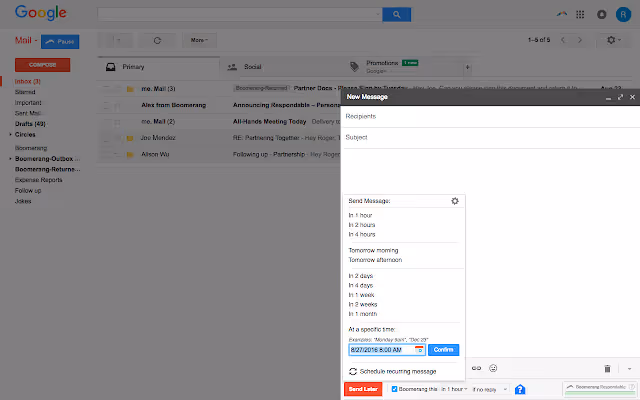
Task: Click Boomerang icon in top bar
Action: click(562, 14)
